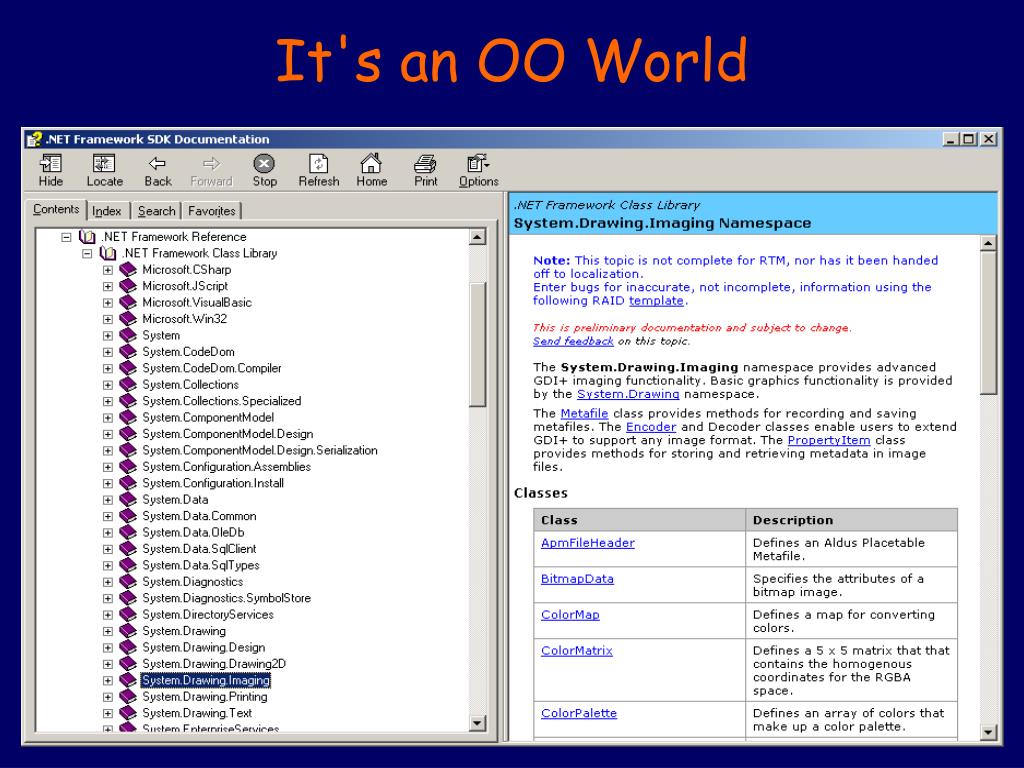Expand the System.Drawing node
The width and height of the screenshot is (1024, 768).
108,632
